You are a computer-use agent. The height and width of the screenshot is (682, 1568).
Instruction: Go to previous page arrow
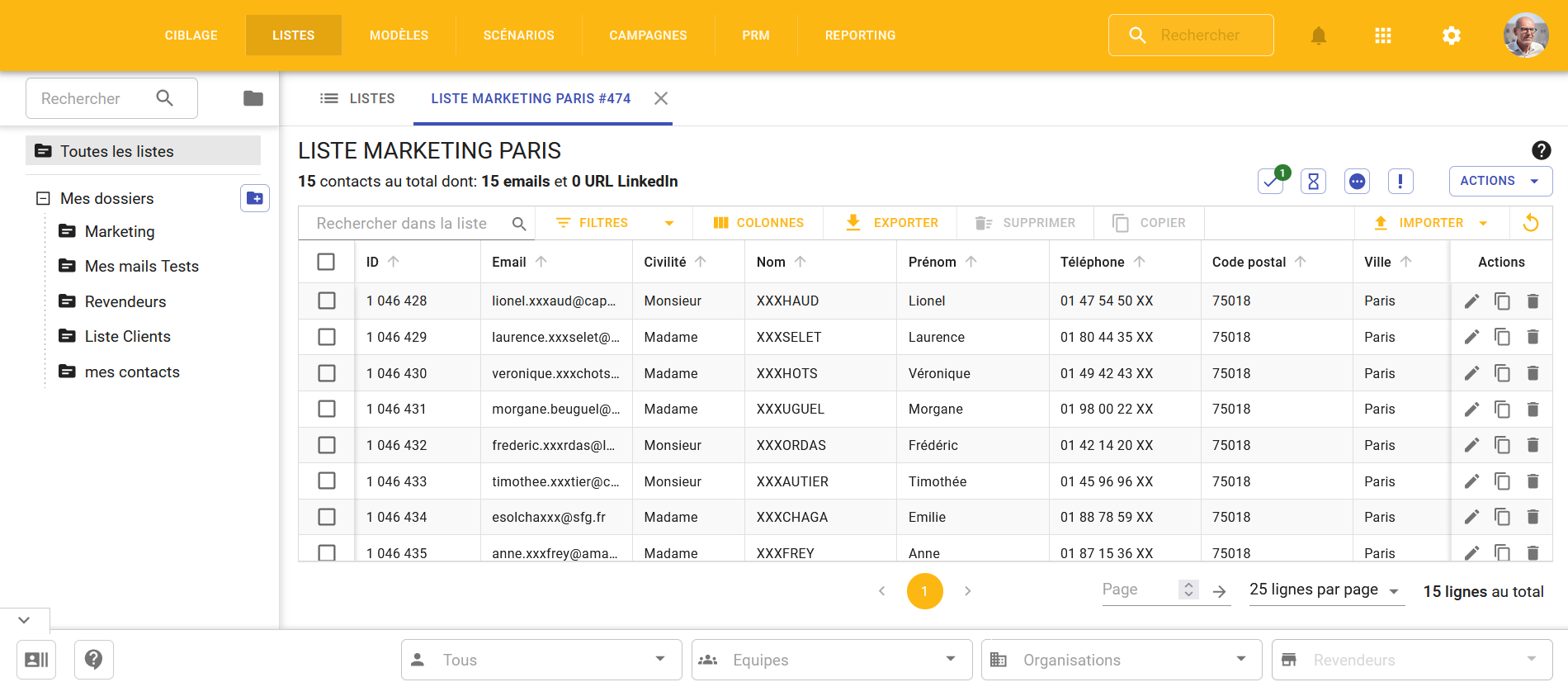coord(881,591)
